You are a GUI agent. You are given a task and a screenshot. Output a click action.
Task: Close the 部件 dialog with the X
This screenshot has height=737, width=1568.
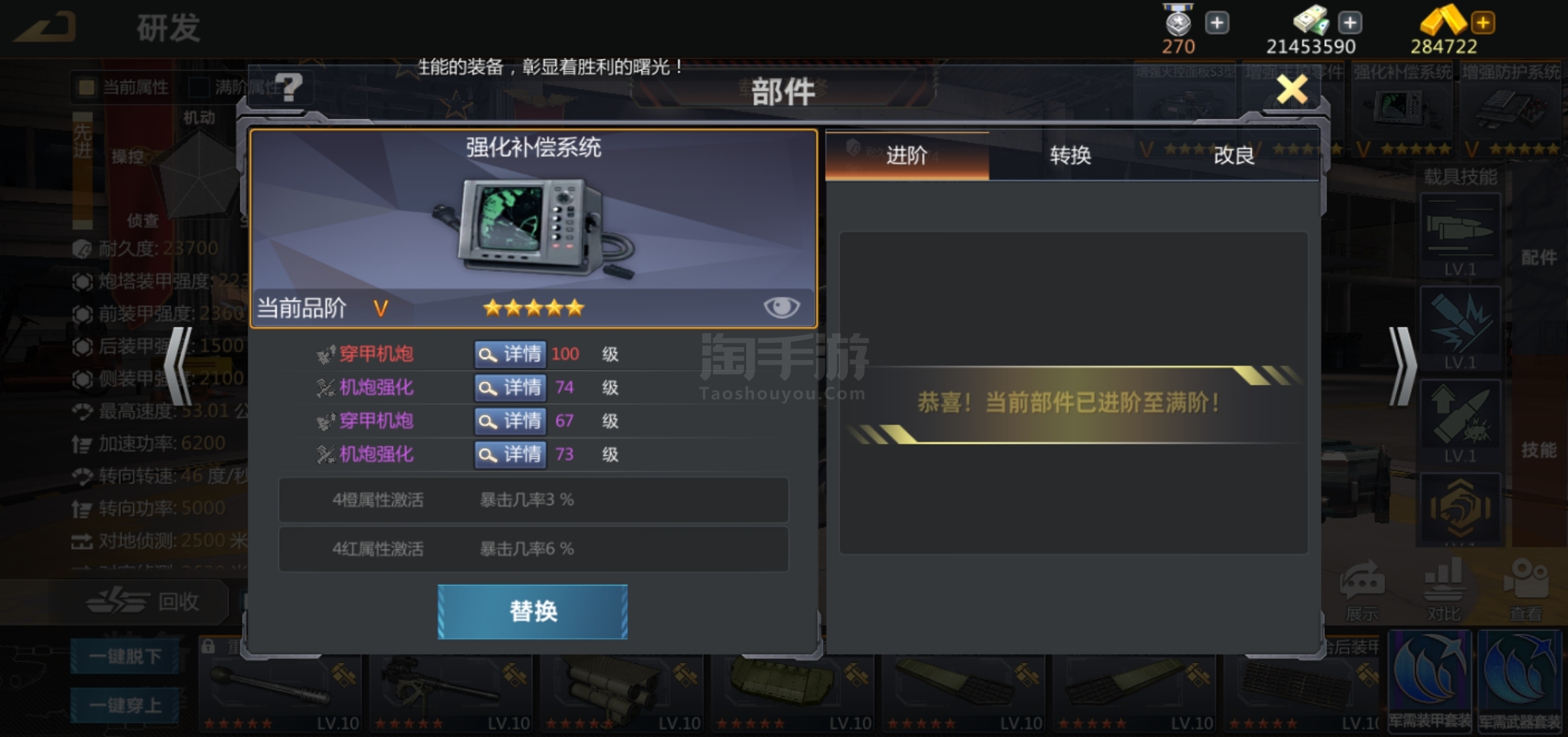coord(1292,90)
